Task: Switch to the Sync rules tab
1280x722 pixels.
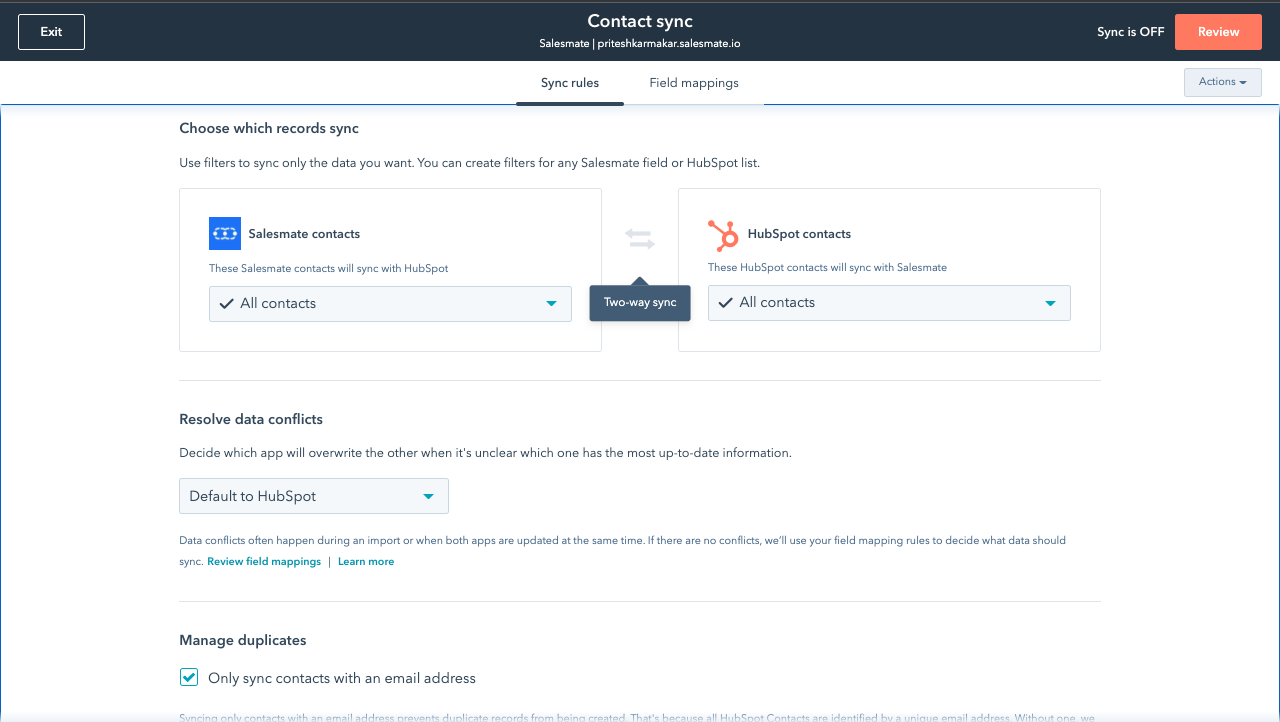Action: [x=570, y=83]
